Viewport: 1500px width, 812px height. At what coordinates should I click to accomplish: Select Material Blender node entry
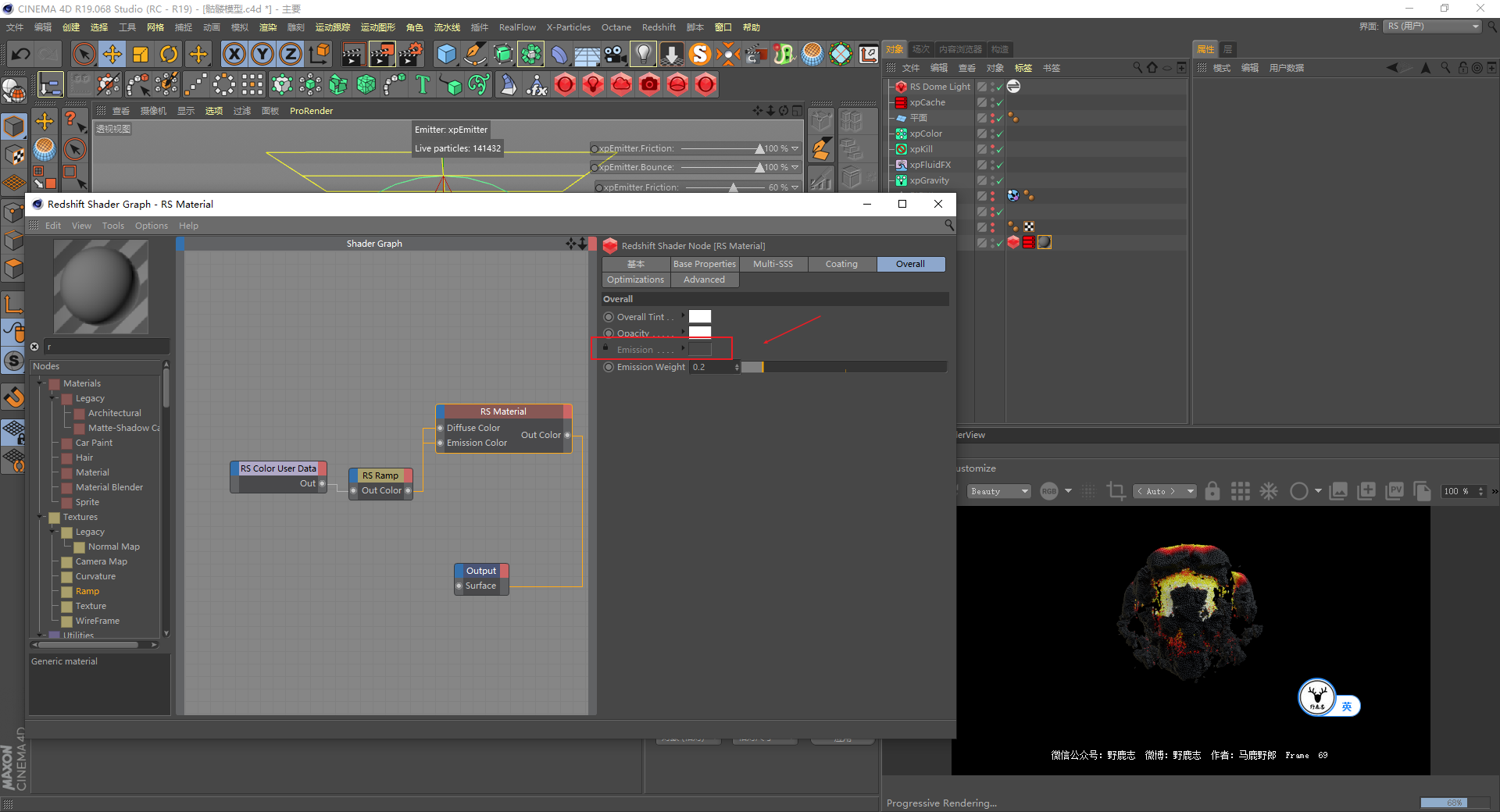coord(109,487)
